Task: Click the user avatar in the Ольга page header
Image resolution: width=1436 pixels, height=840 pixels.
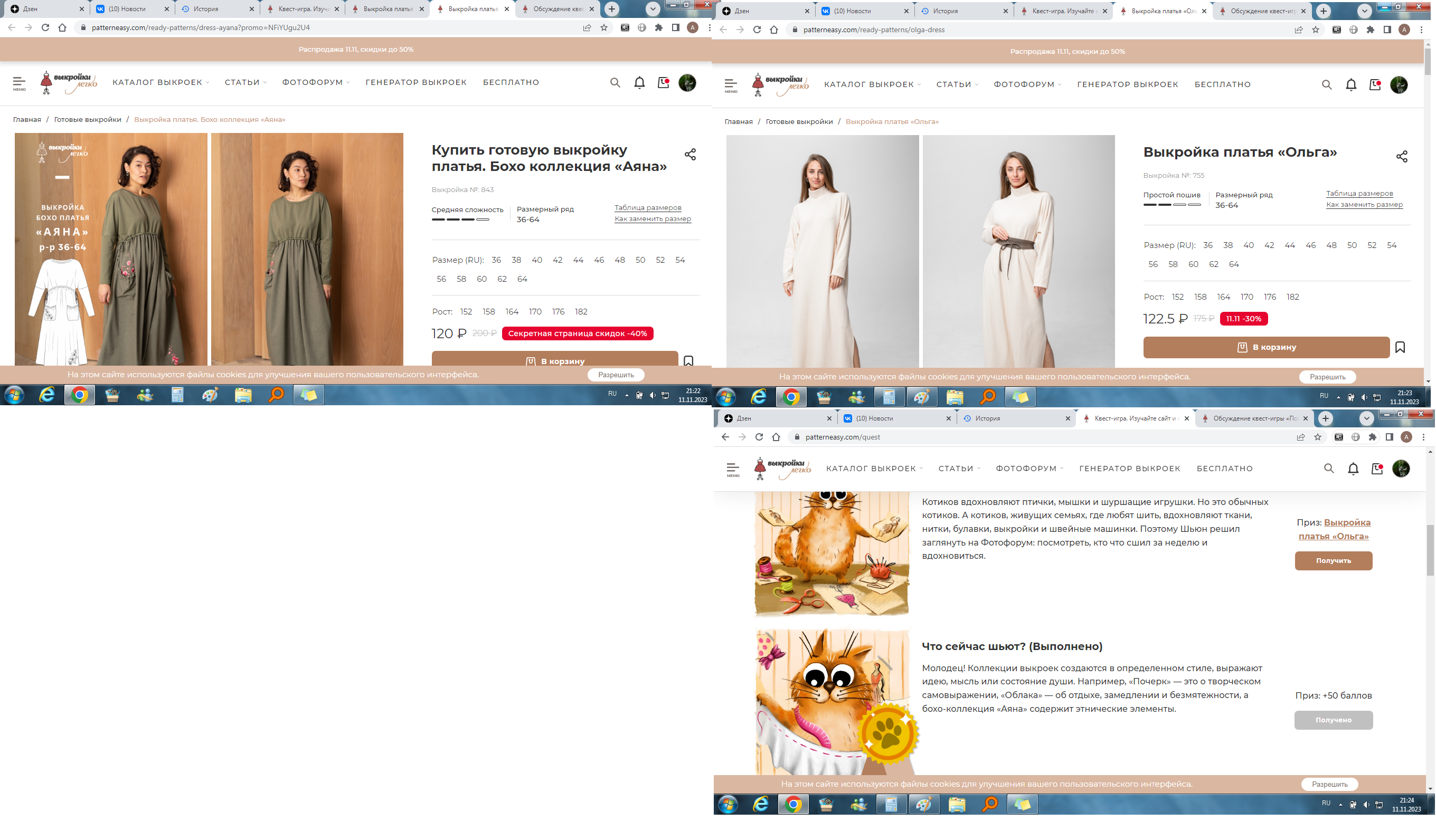Action: (x=1399, y=85)
